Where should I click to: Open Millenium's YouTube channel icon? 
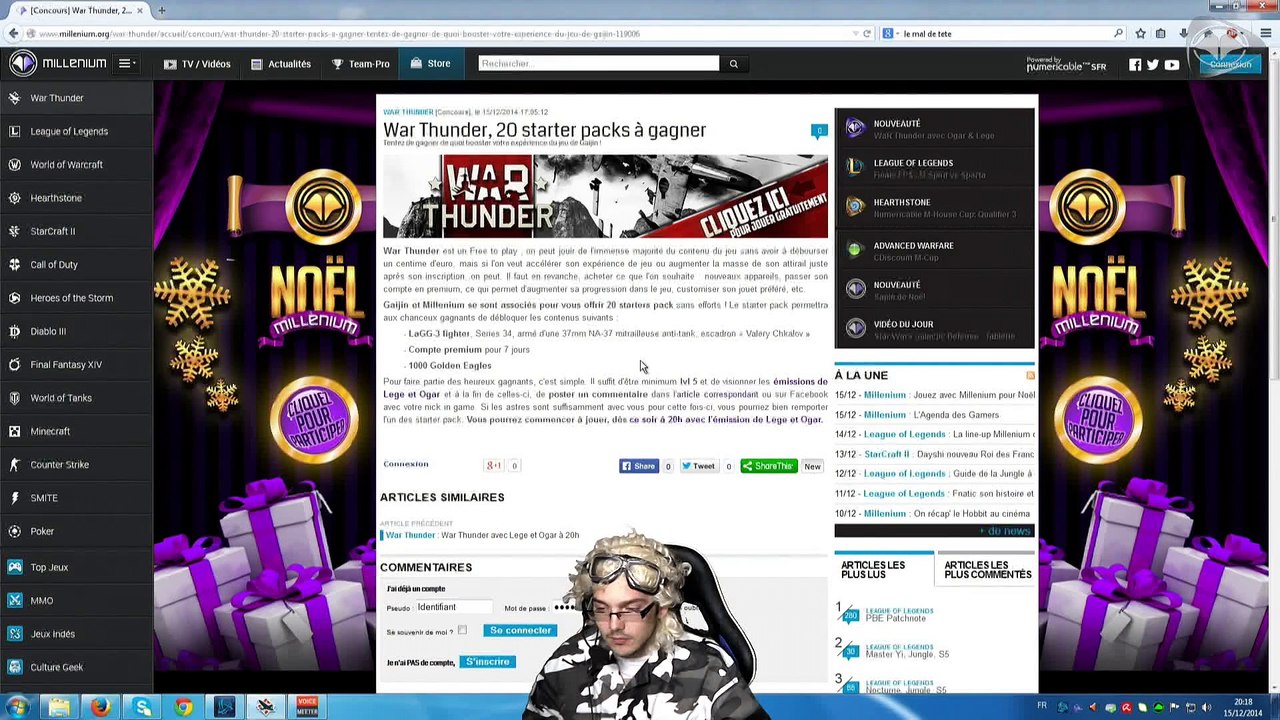(1172, 65)
